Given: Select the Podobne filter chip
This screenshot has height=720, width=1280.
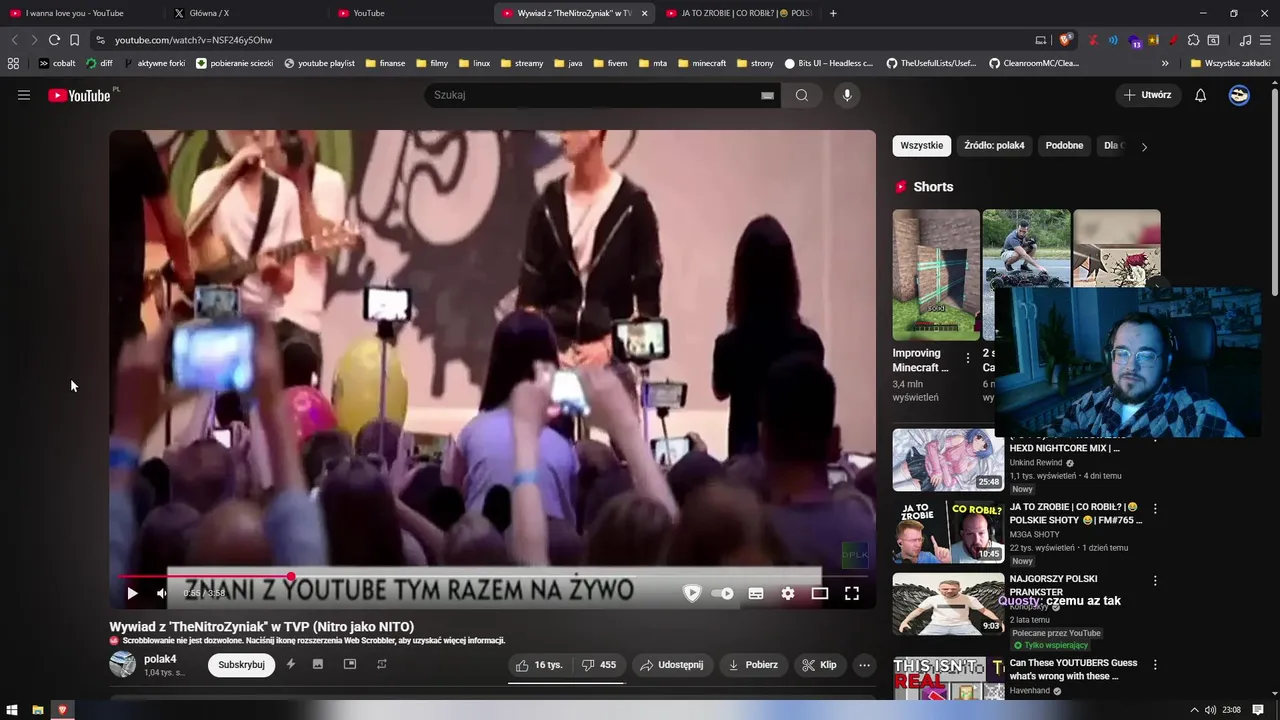Looking at the screenshot, I should click(1064, 146).
